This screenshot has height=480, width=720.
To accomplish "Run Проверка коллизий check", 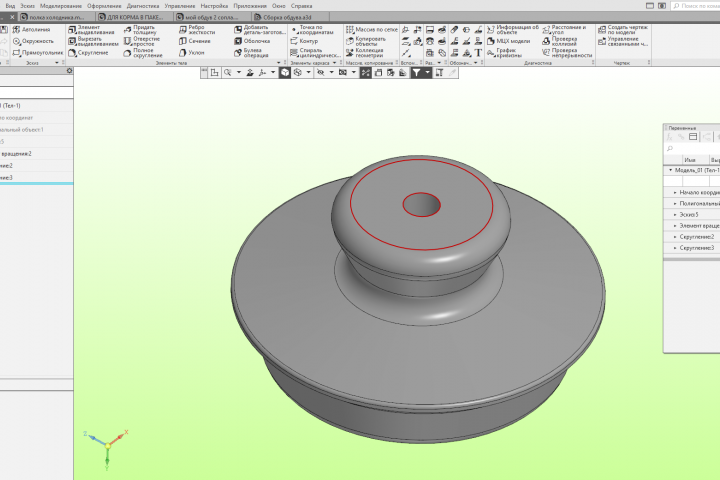I will click(559, 41).
